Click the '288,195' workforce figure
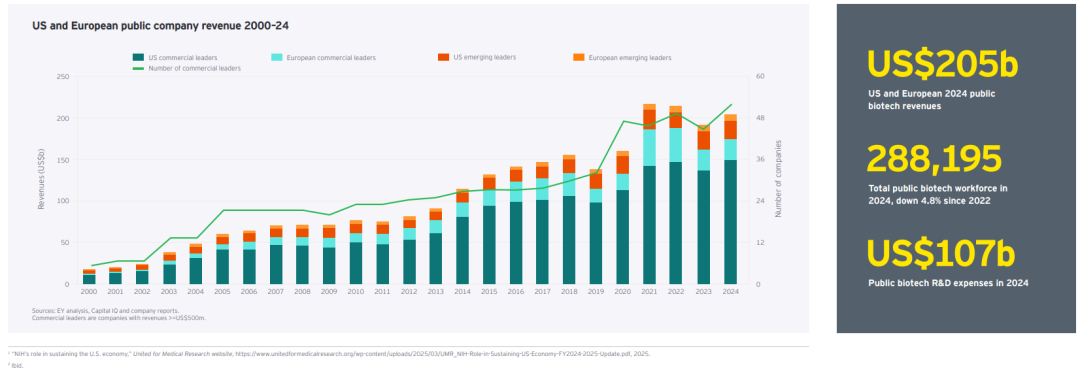This screenshot has width=1080, height=373. point(934,158)
